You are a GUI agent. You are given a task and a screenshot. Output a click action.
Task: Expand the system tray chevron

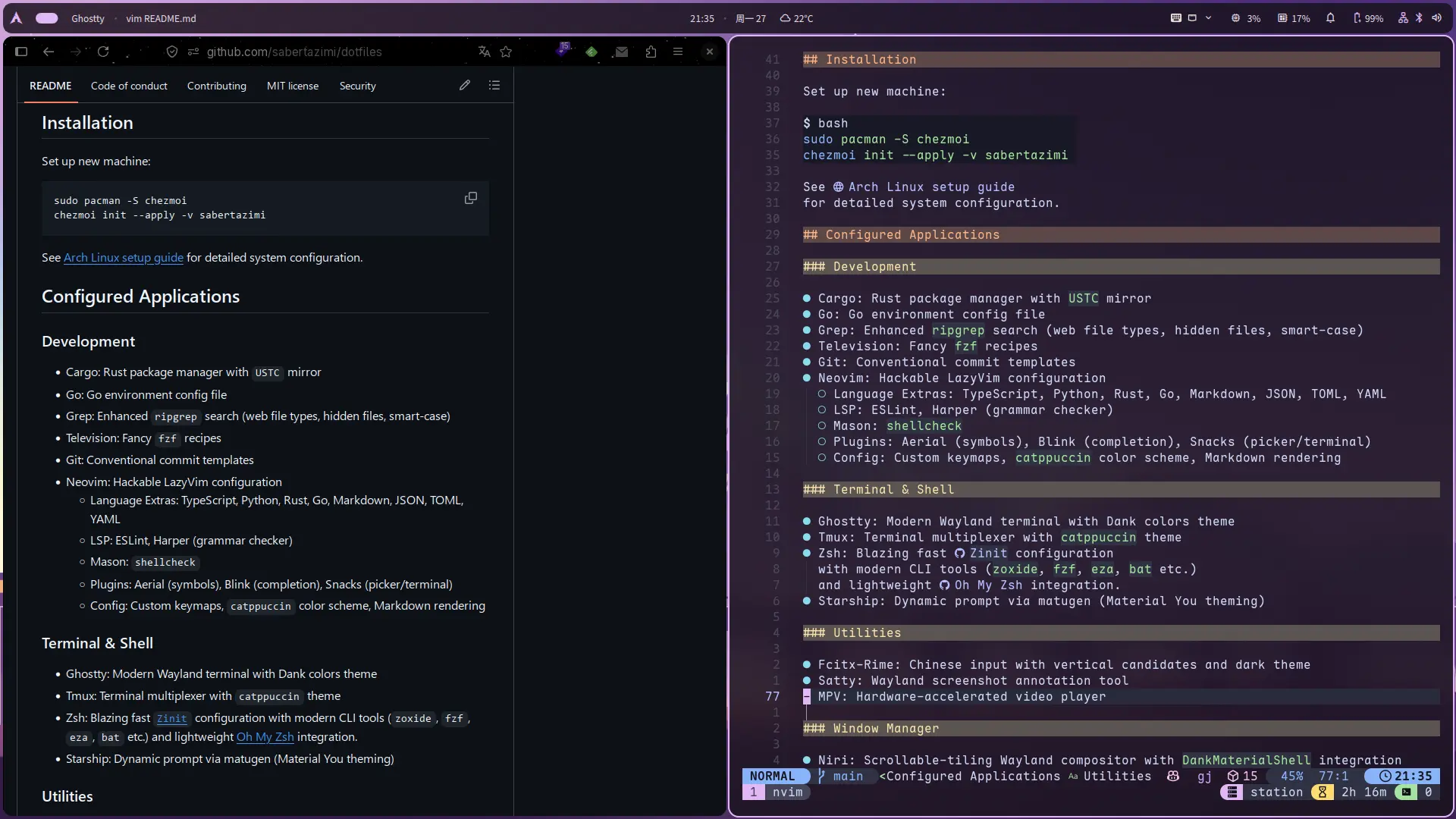(x=1209, y=18)
